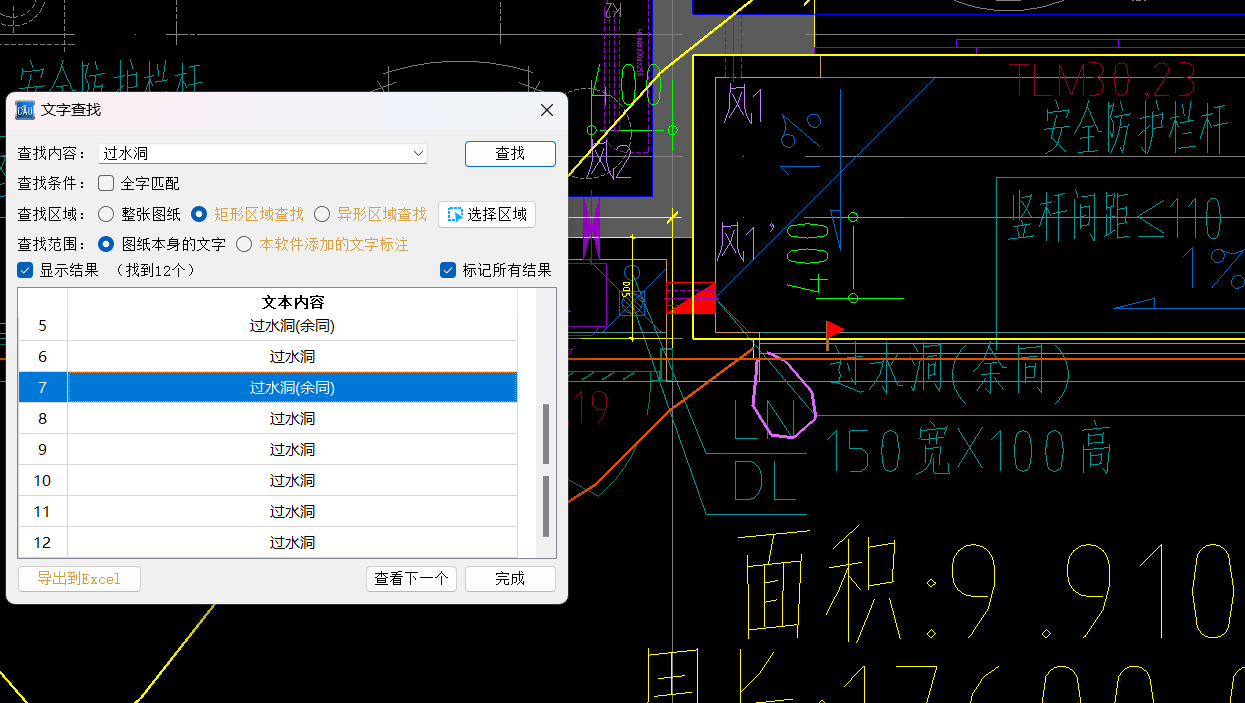
Task: Choose 本软件添加的文字标注 search range
Action: coord(244,244)
